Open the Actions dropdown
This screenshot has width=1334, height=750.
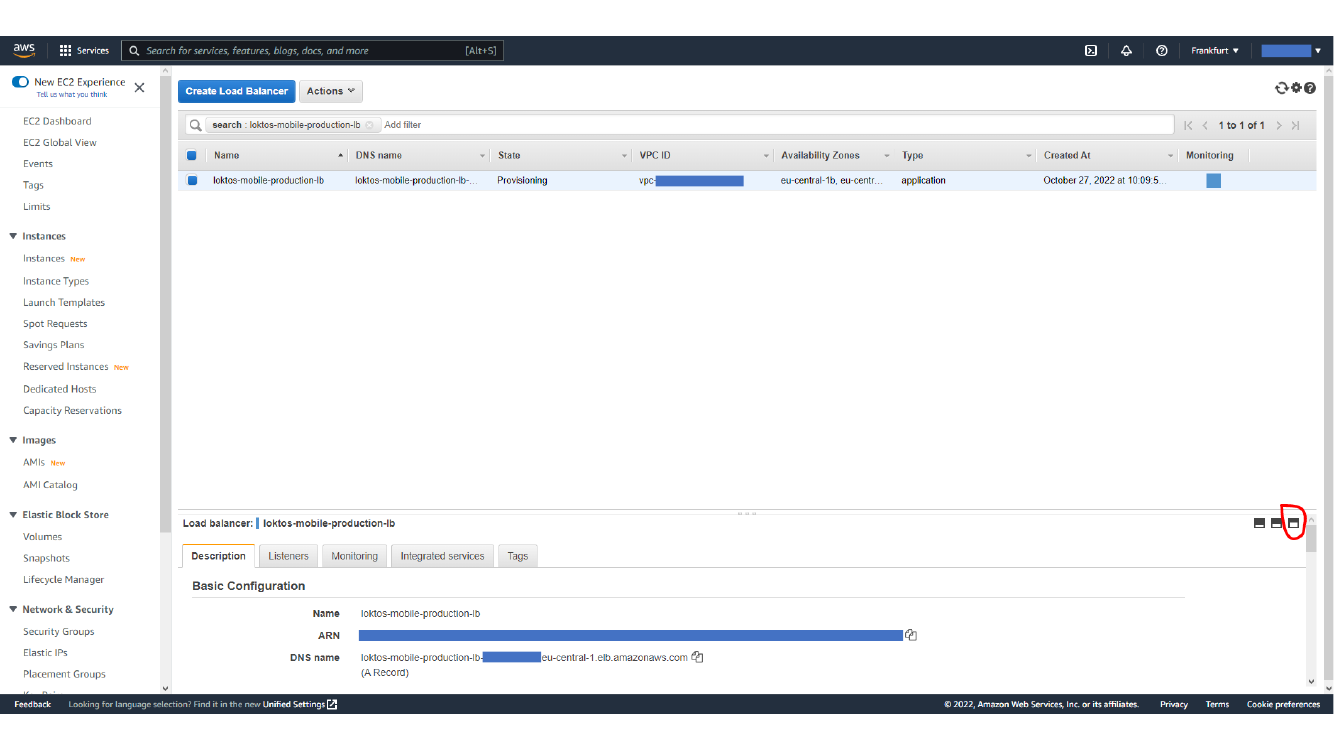click(331, 91)
